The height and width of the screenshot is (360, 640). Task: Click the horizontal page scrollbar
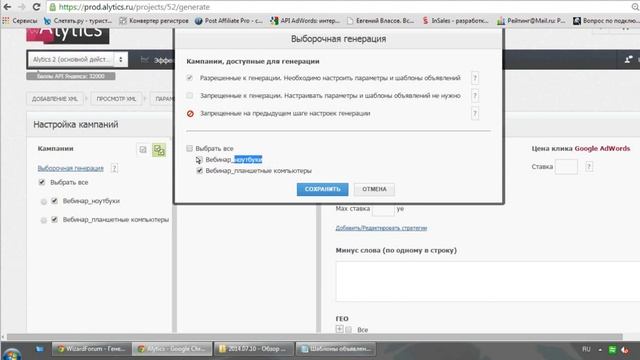(314, 337)
